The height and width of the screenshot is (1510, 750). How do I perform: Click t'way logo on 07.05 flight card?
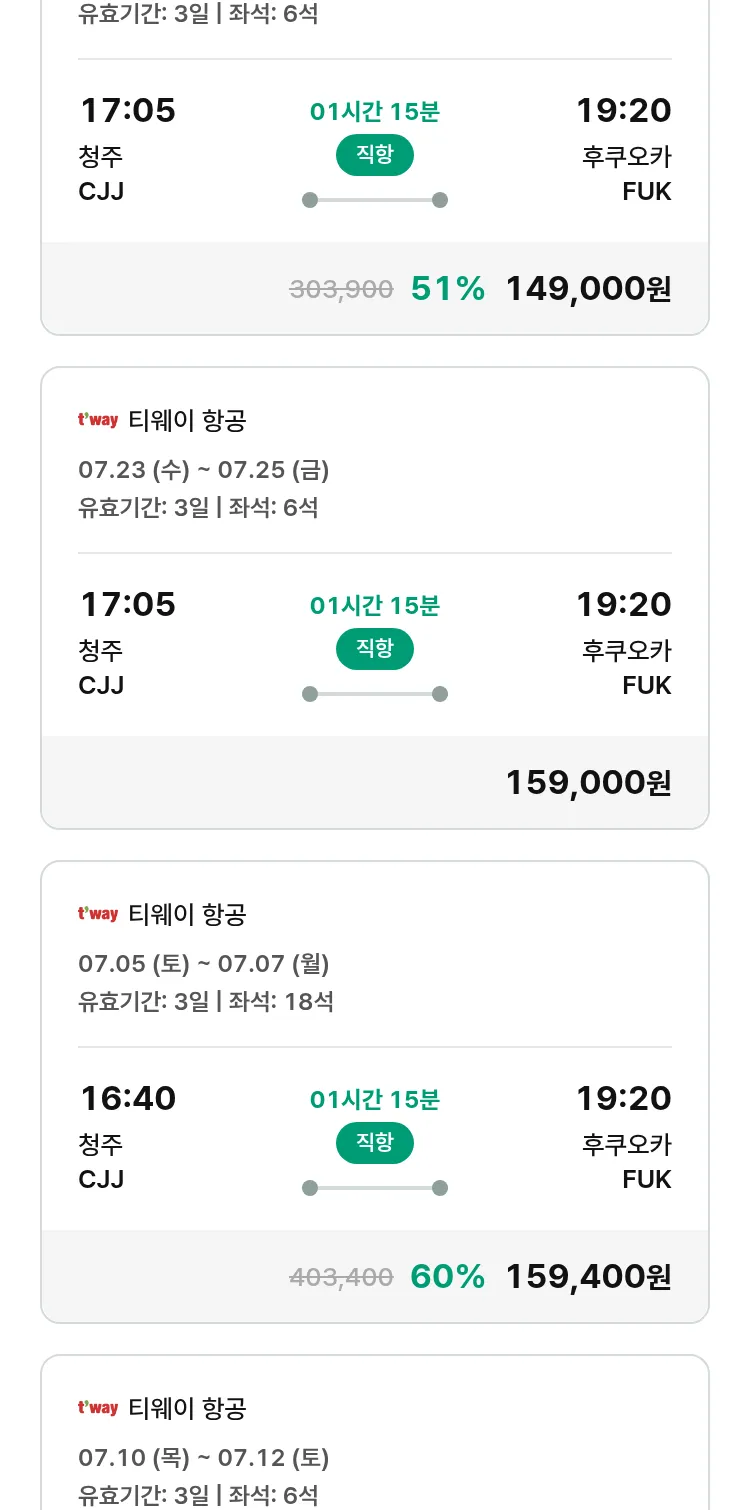(x=98, y=914)
